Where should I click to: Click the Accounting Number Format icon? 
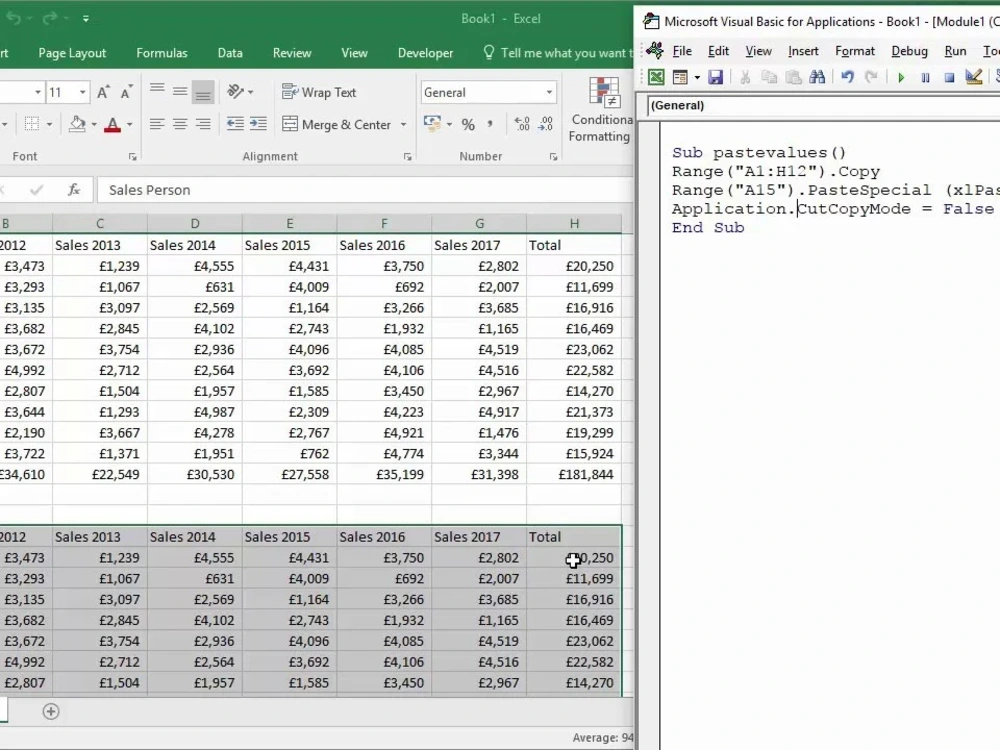click(432, 124)
